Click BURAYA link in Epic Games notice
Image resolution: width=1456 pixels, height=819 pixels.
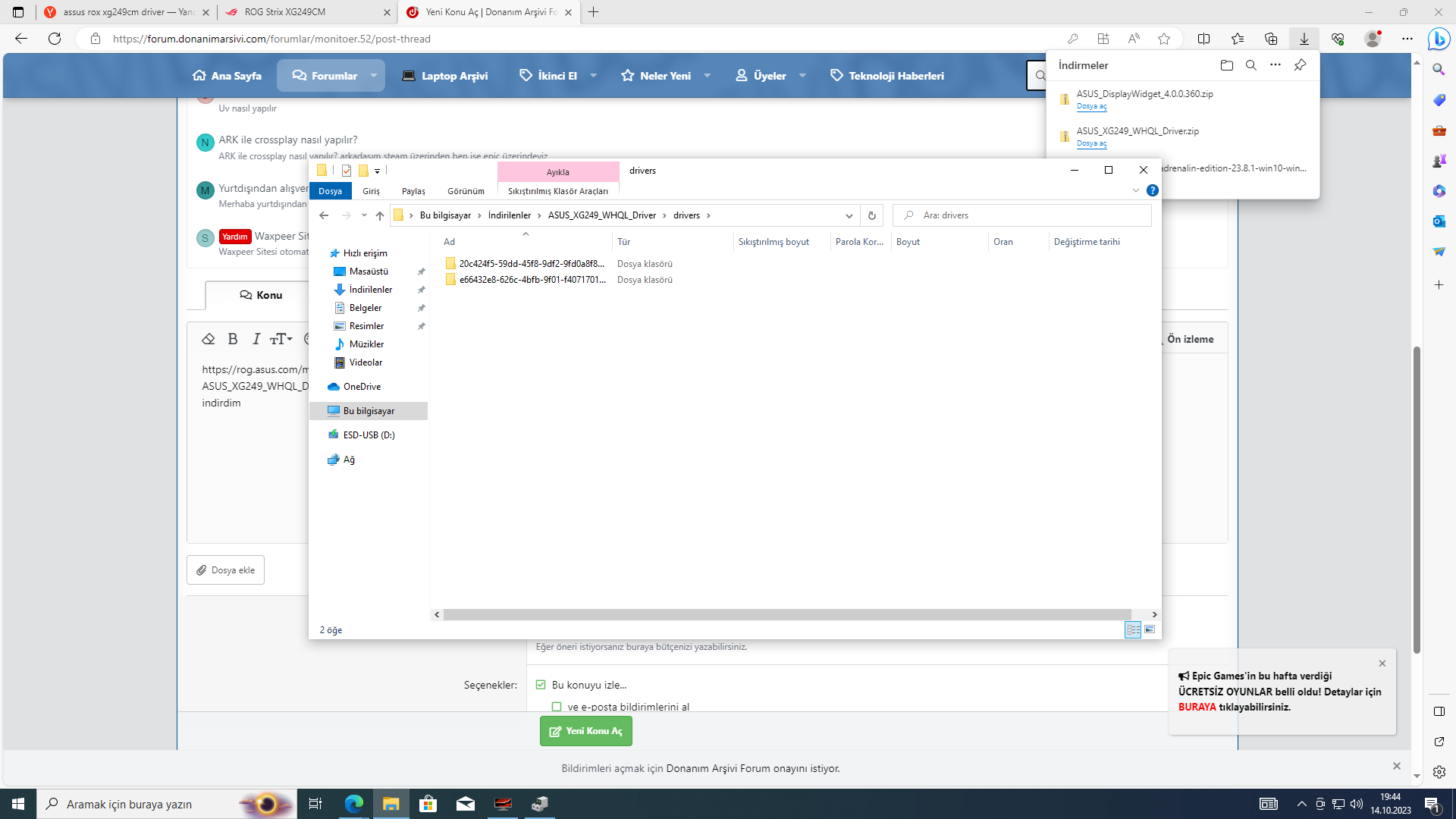coord(1197,707)
